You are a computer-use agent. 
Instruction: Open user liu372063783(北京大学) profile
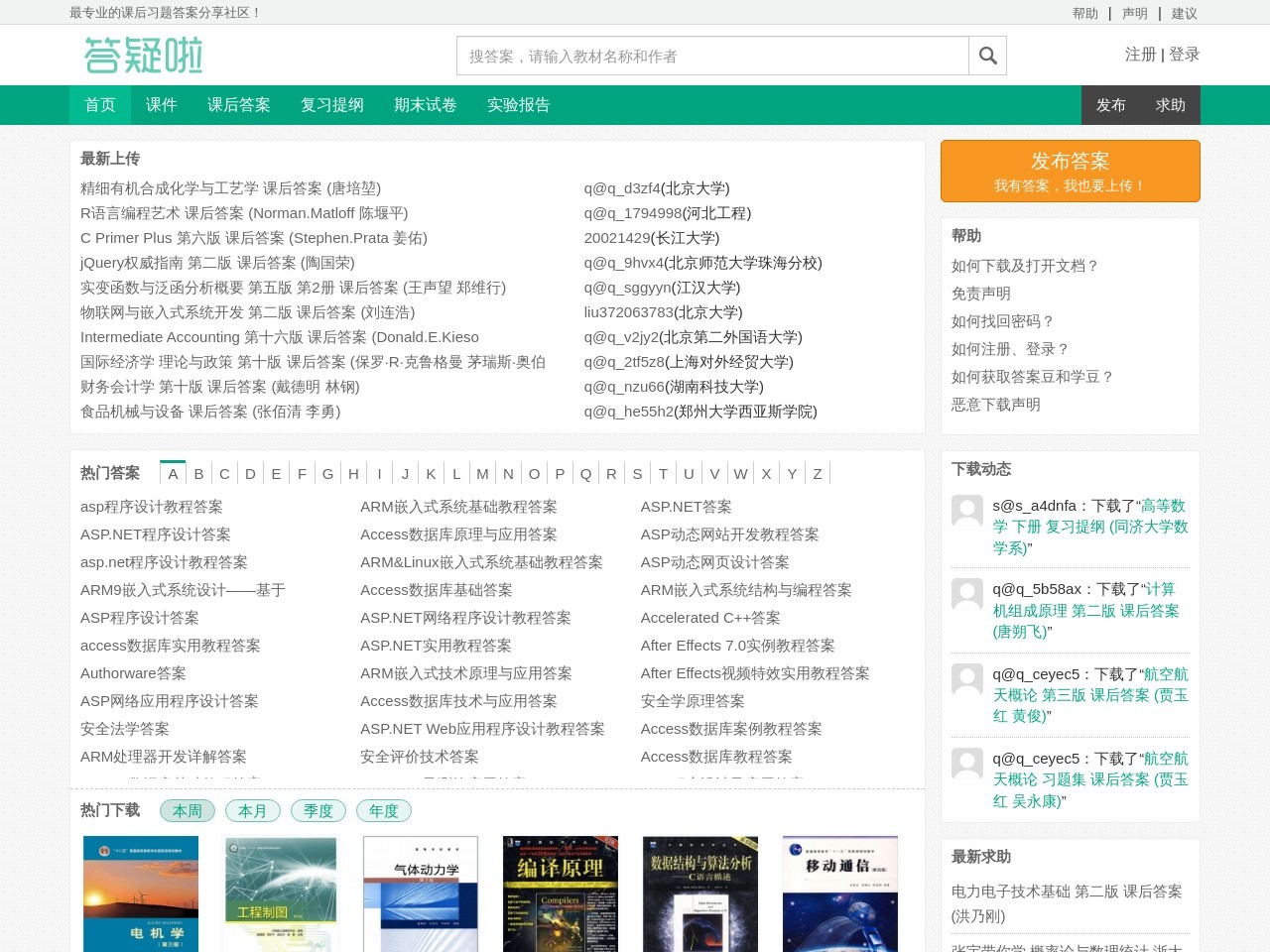tap(663, 312)
